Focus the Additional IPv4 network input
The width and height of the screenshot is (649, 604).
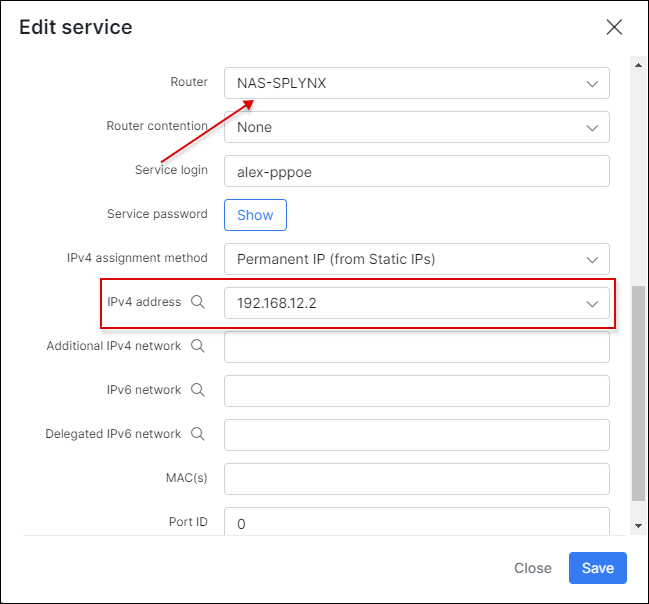[416, 347]
